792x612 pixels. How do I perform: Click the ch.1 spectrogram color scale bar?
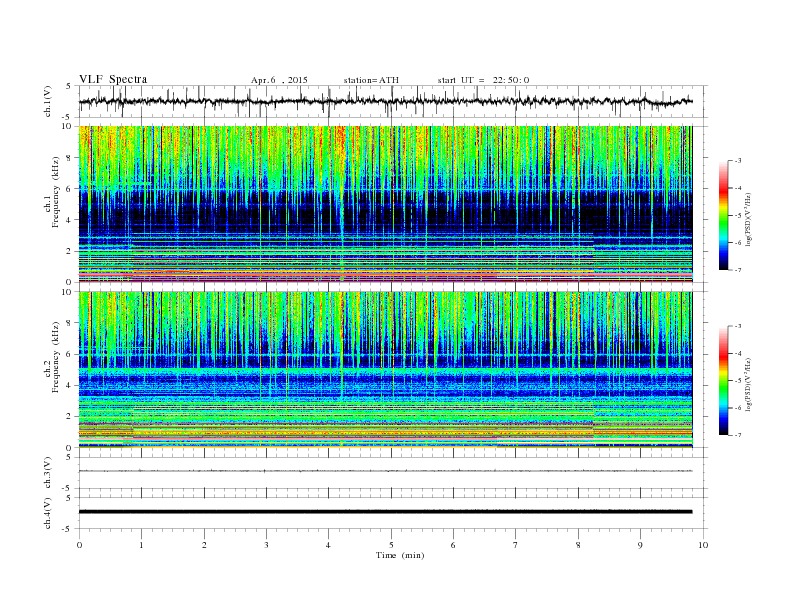[723, 215]
